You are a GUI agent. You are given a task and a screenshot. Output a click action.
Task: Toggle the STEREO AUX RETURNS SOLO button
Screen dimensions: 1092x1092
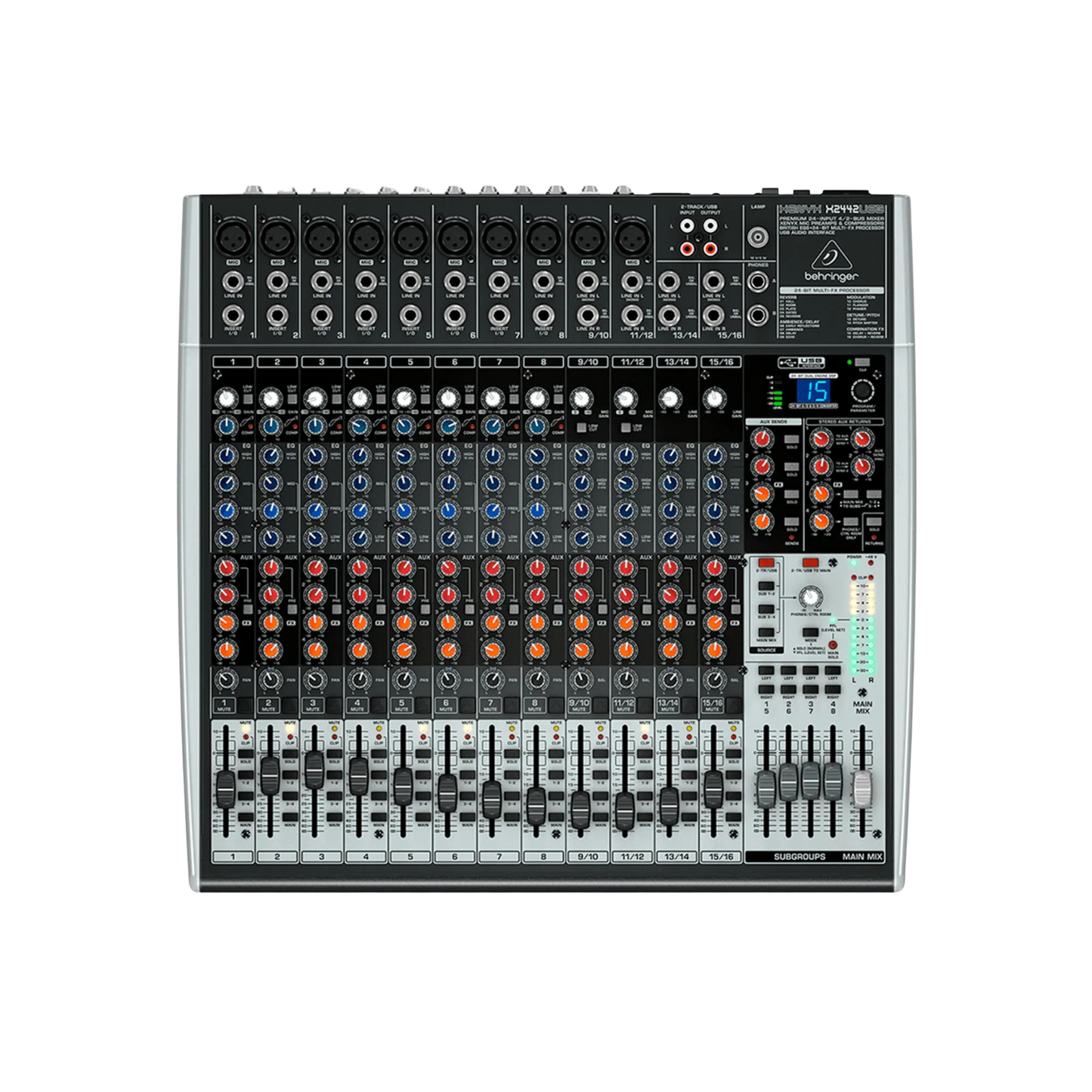coord(874,521)
